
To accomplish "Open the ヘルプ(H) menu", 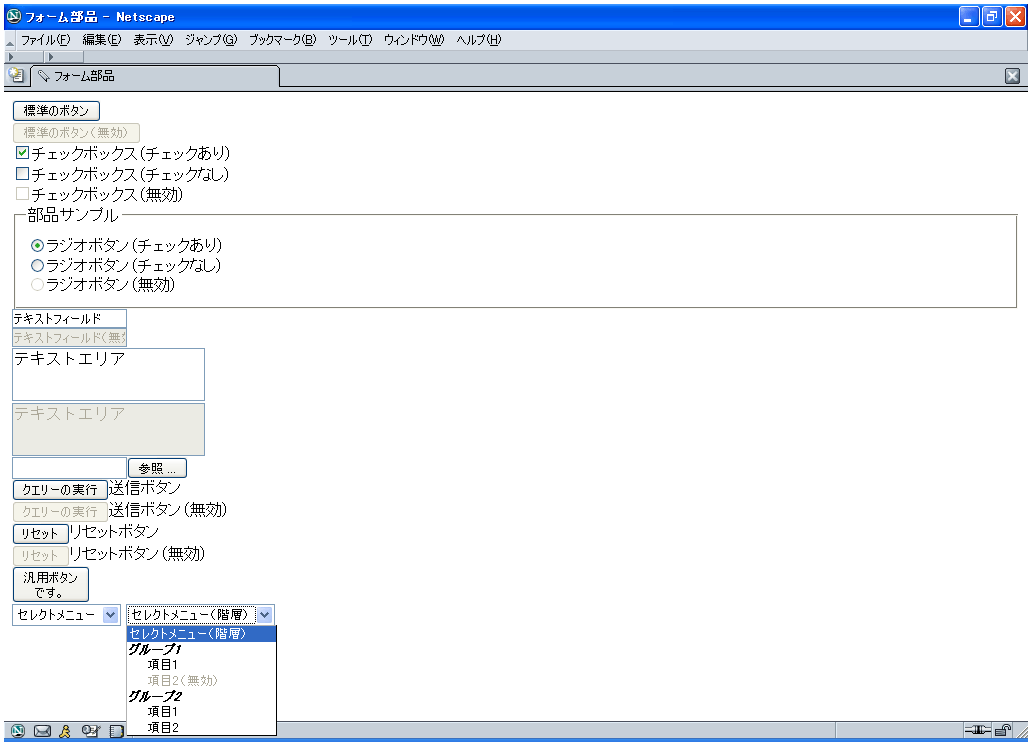I will [x=478, y=40].
